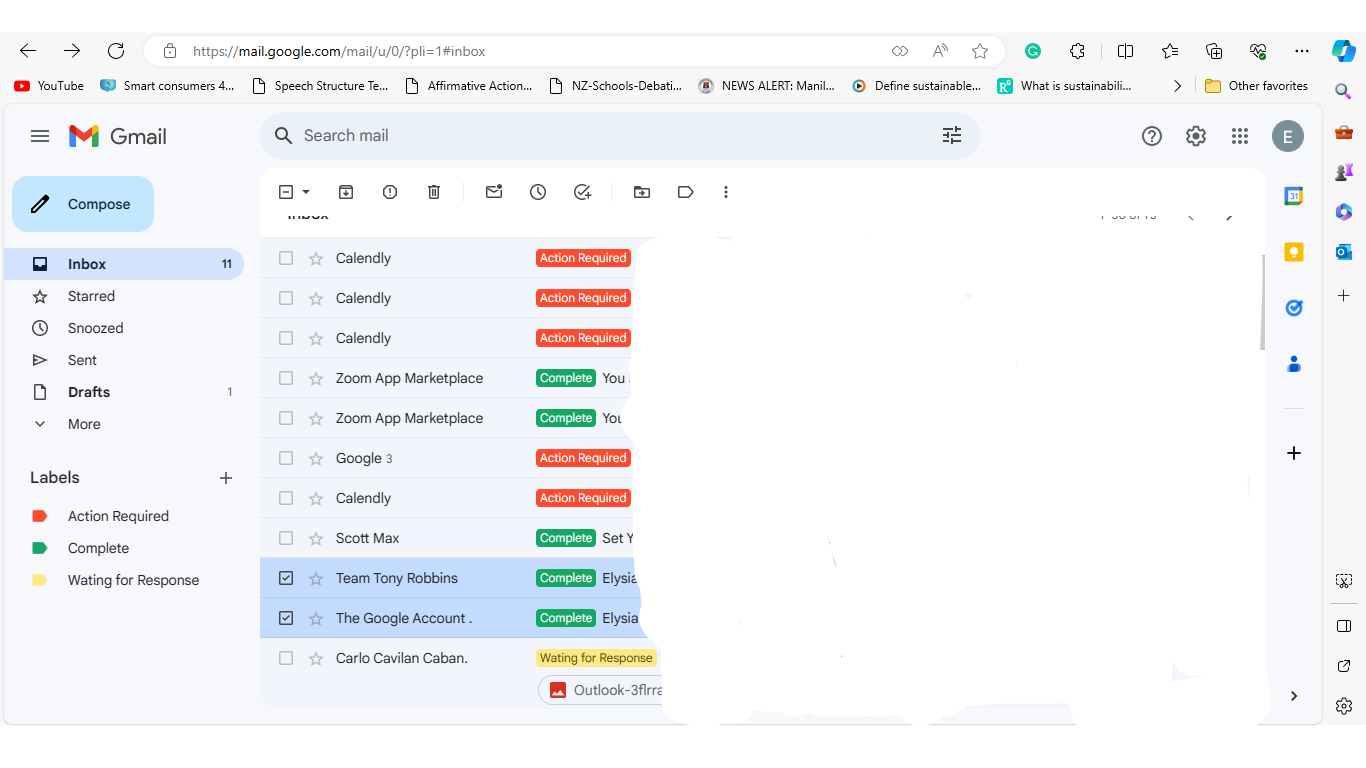The height and width of the screenshot is (768, 1366).
Task: Mark selected emails as unread
Action: click(x=494, y=192)
